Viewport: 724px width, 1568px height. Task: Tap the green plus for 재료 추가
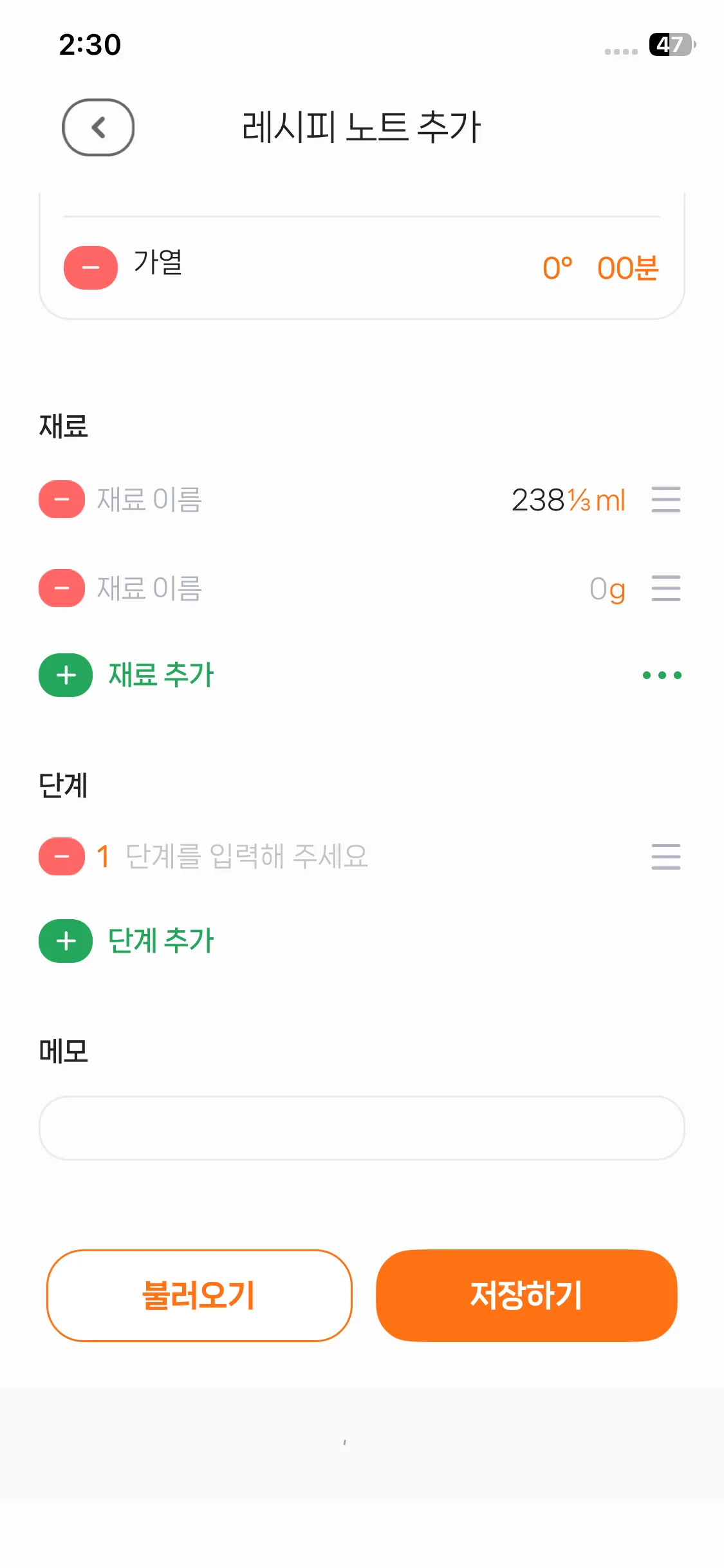(66, 675)
